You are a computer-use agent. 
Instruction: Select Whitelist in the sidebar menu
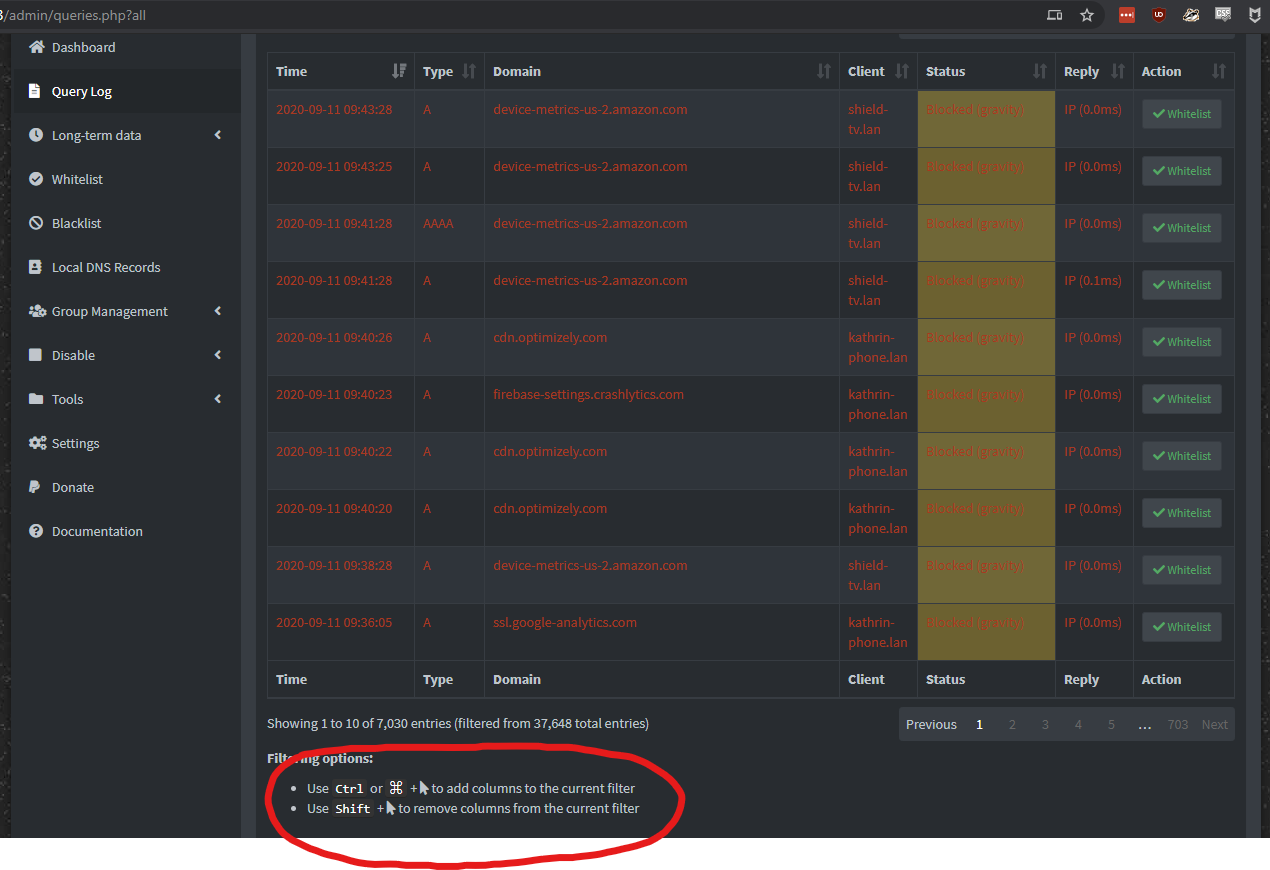click(77, 179)
